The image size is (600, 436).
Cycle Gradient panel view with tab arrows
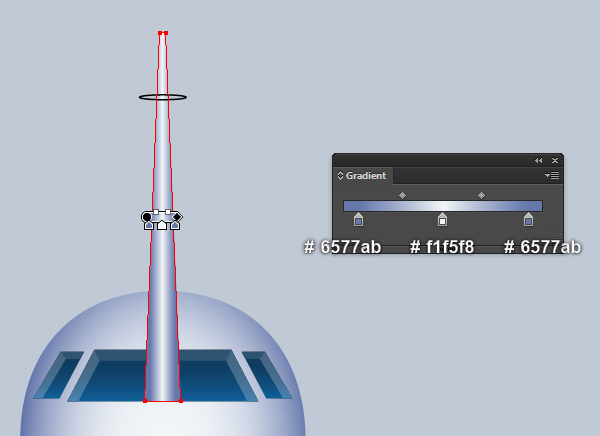(x=340, y=176)
